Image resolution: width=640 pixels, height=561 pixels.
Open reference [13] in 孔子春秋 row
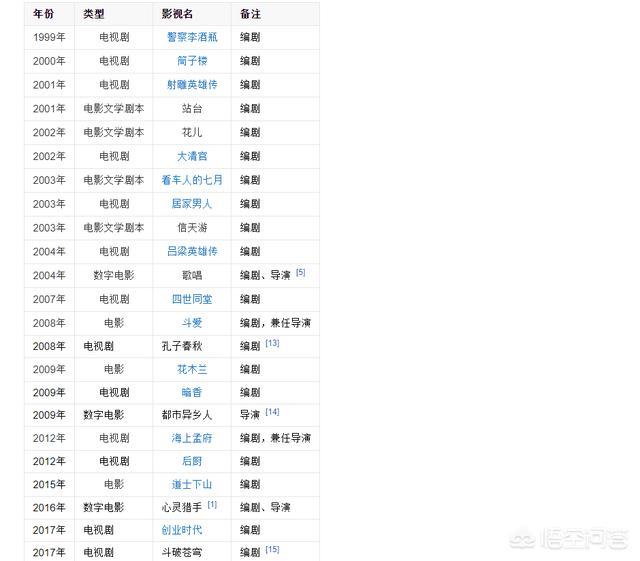pyautogui.click(x=272, y=343)
